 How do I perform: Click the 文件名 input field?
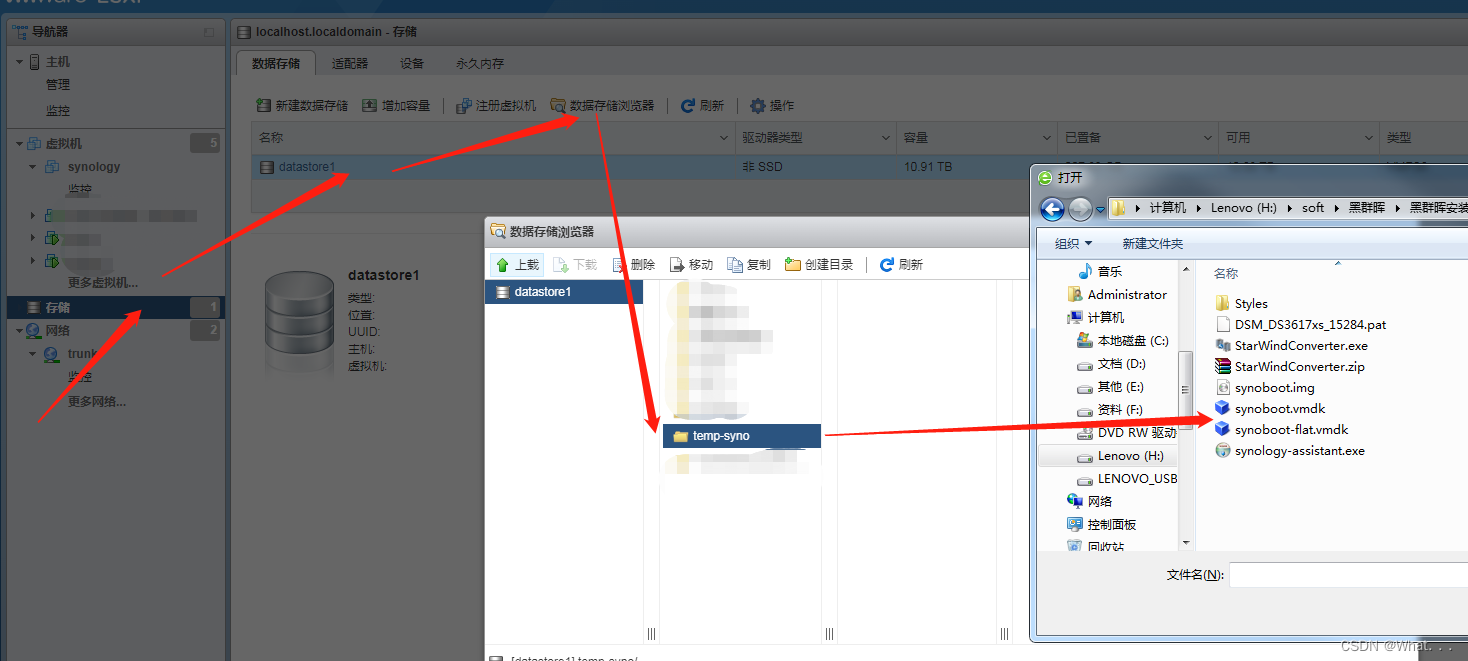(1348, 575)
